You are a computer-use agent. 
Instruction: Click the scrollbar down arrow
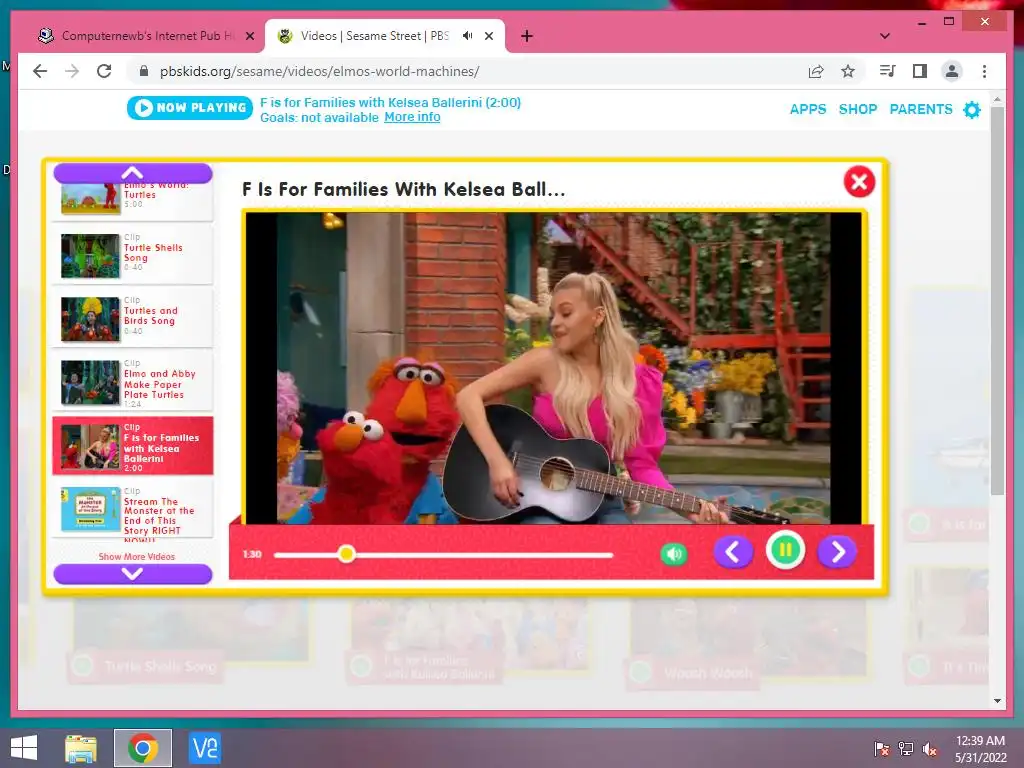[997, 701]
